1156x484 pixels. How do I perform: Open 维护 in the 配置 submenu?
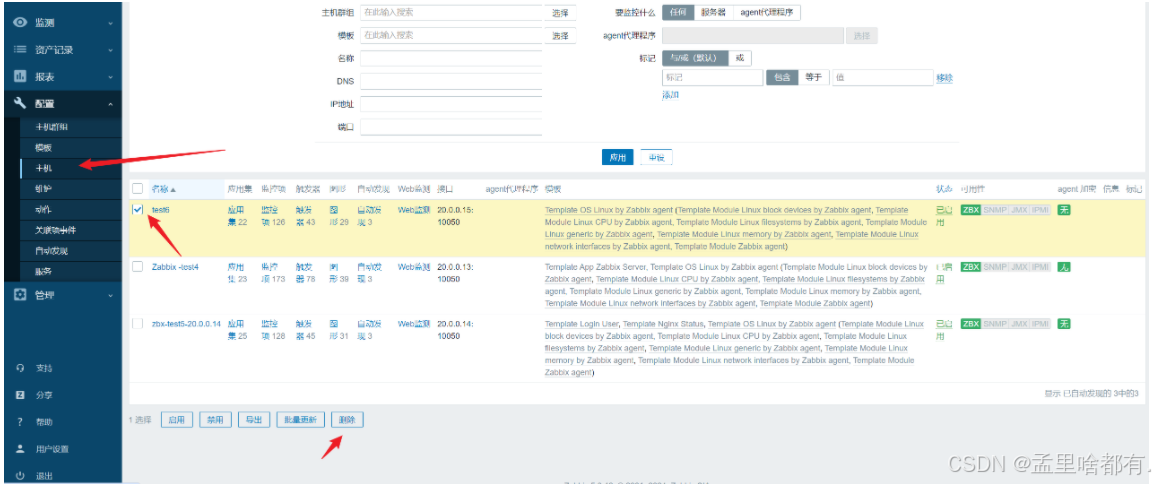43,189
